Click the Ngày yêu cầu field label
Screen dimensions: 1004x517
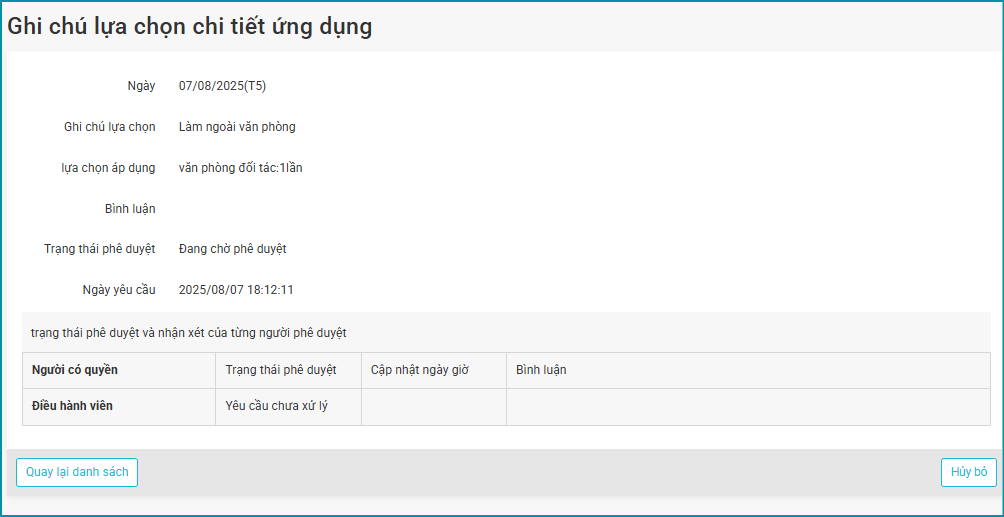119,290
